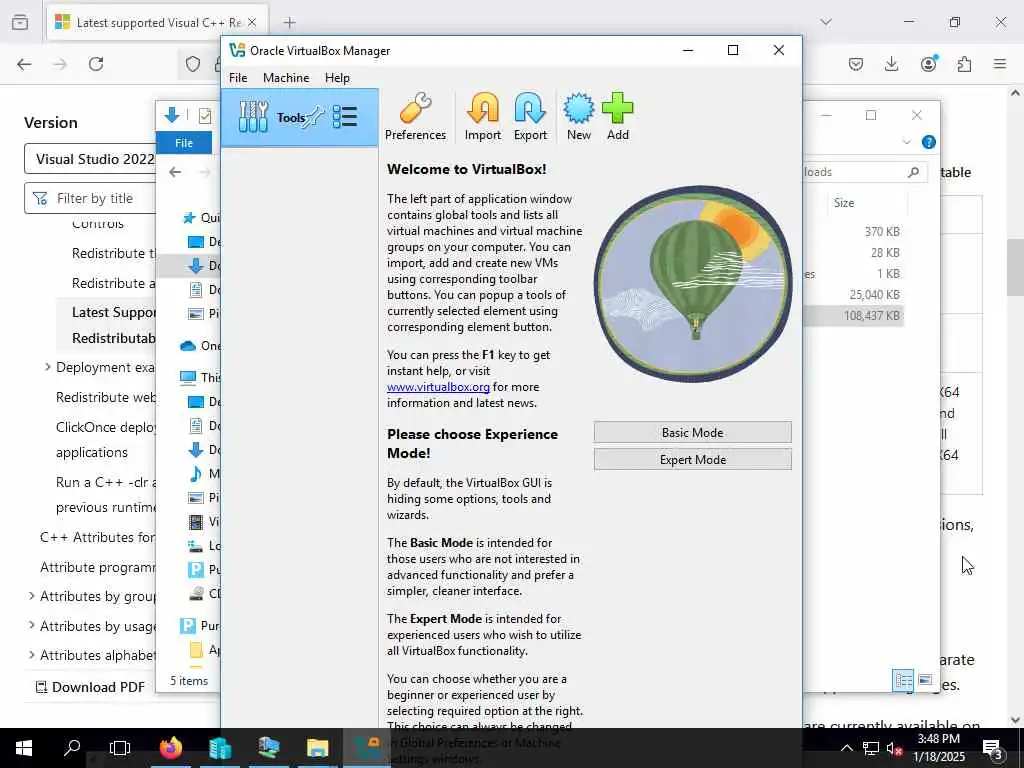Open the Windows Start menu
Screen dimensions: 1024x768
point(24,747)
